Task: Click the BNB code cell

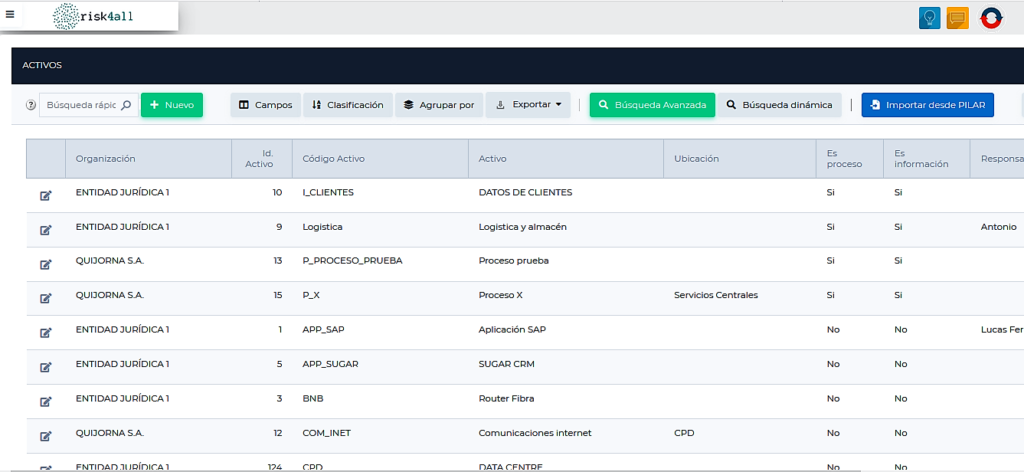Action: [x=313, y=399]
